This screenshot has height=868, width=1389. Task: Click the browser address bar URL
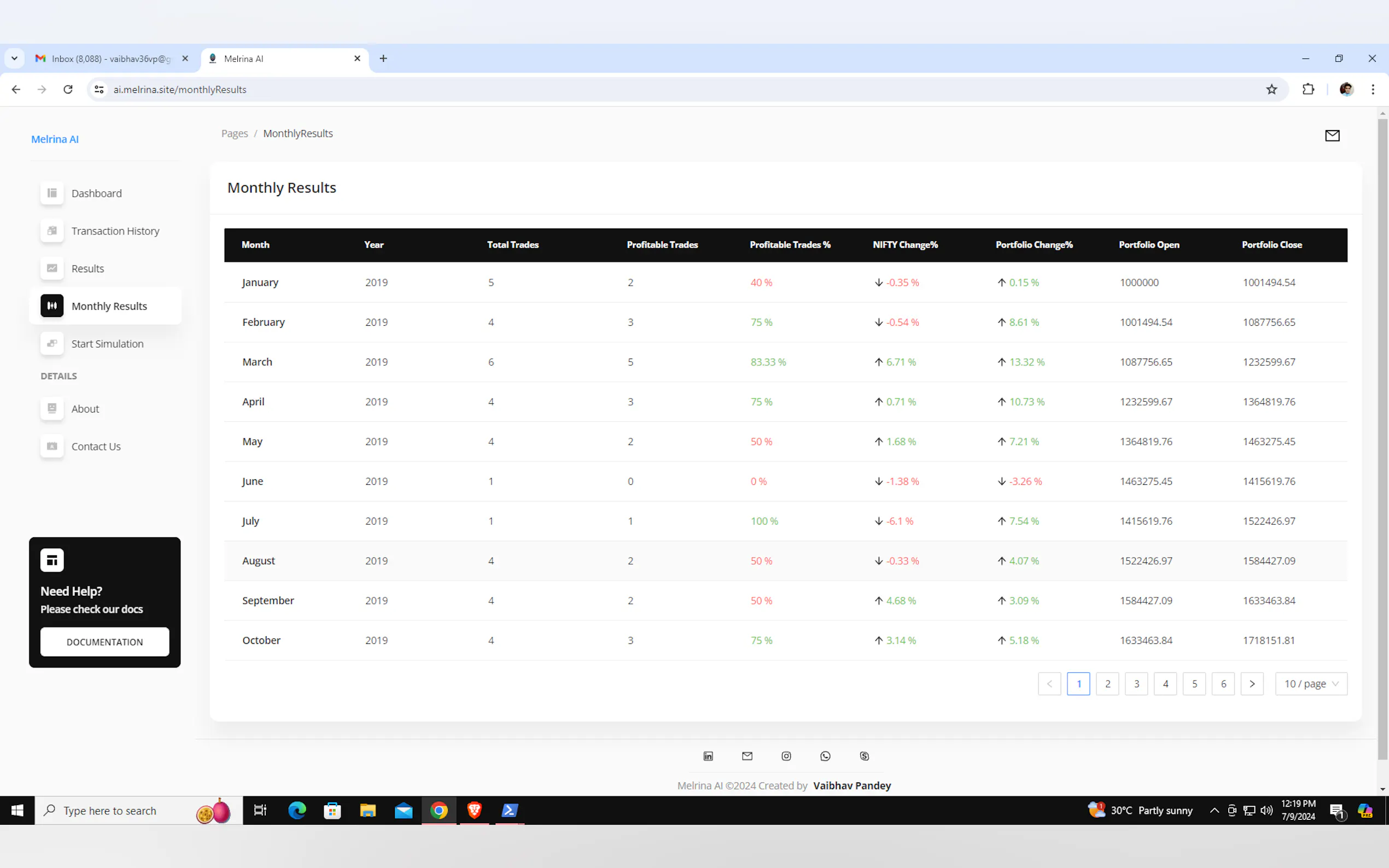tap(180, 90)
